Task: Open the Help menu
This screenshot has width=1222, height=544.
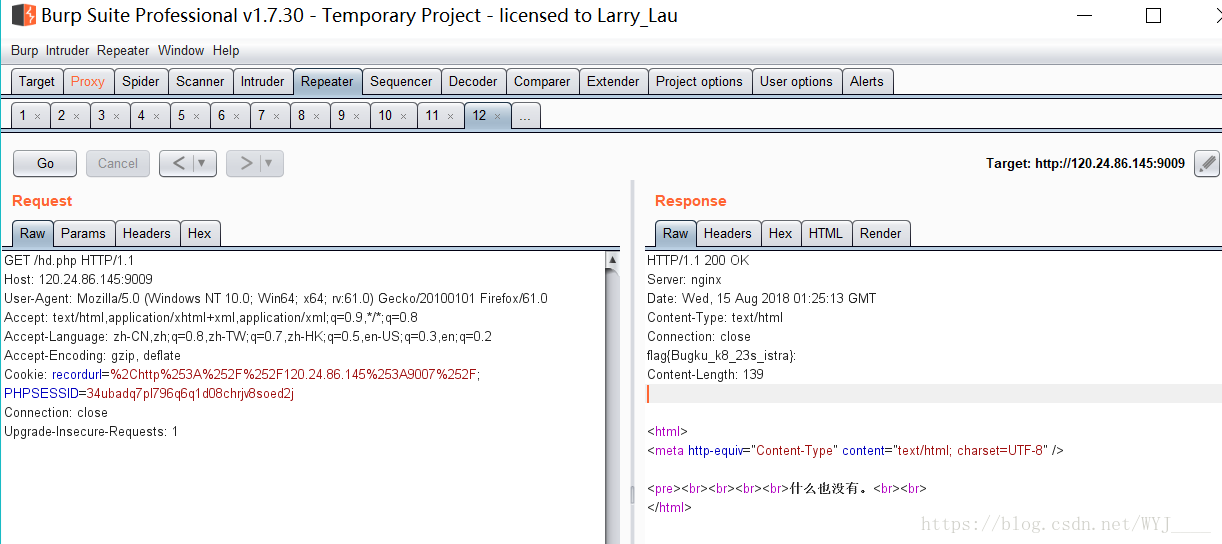Action: (x=226, y=50)
